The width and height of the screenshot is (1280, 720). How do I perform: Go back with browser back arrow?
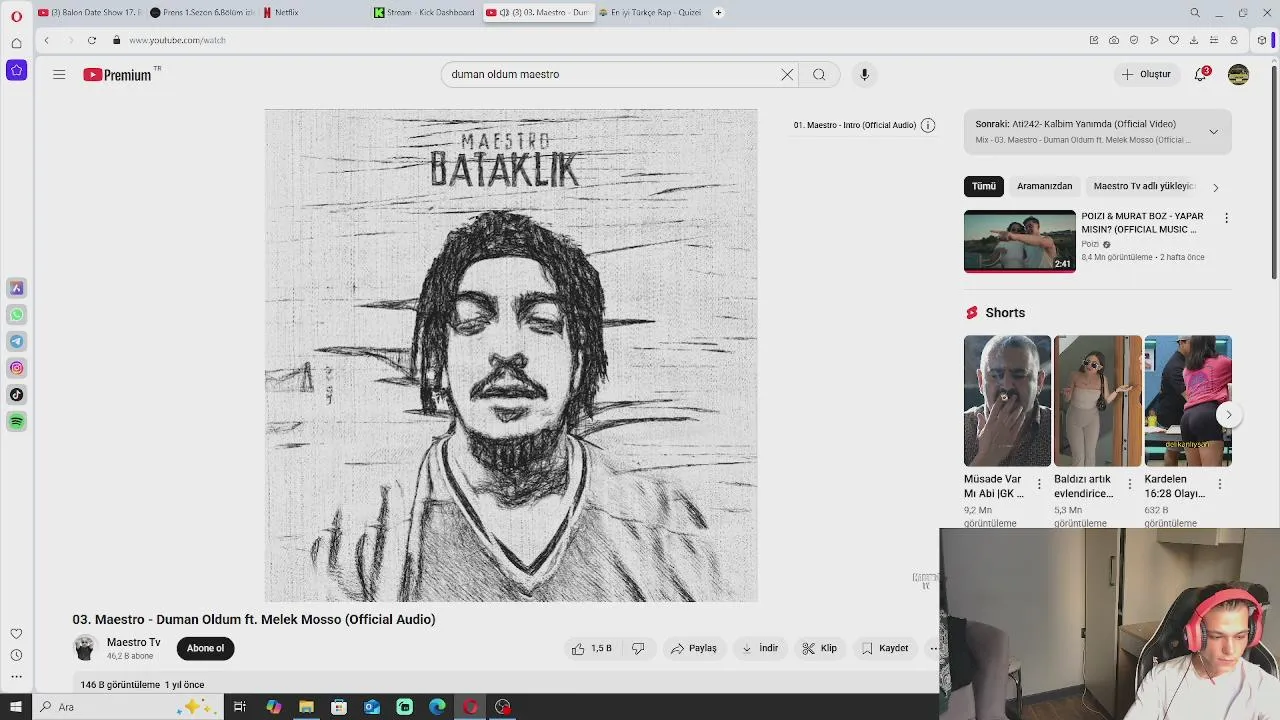pyautogui.click(x=46, y=40)
